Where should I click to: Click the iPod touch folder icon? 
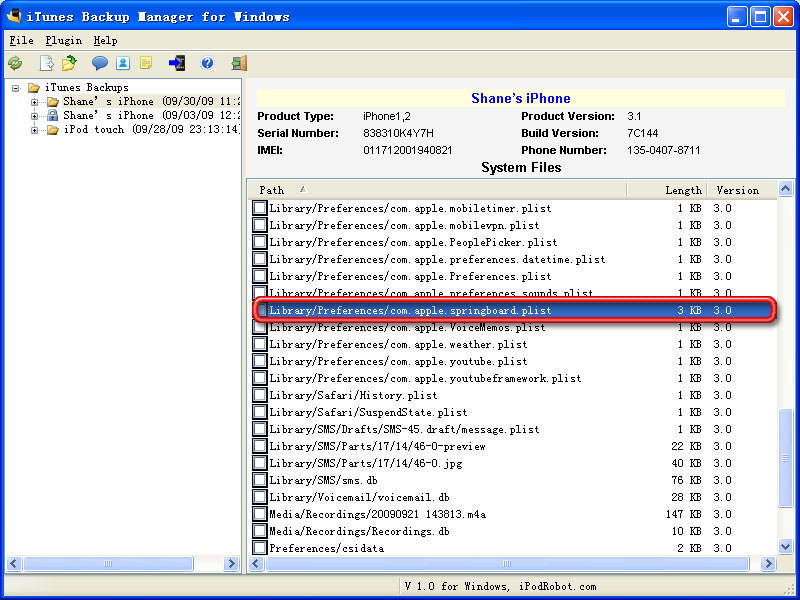tap(53, 130)
